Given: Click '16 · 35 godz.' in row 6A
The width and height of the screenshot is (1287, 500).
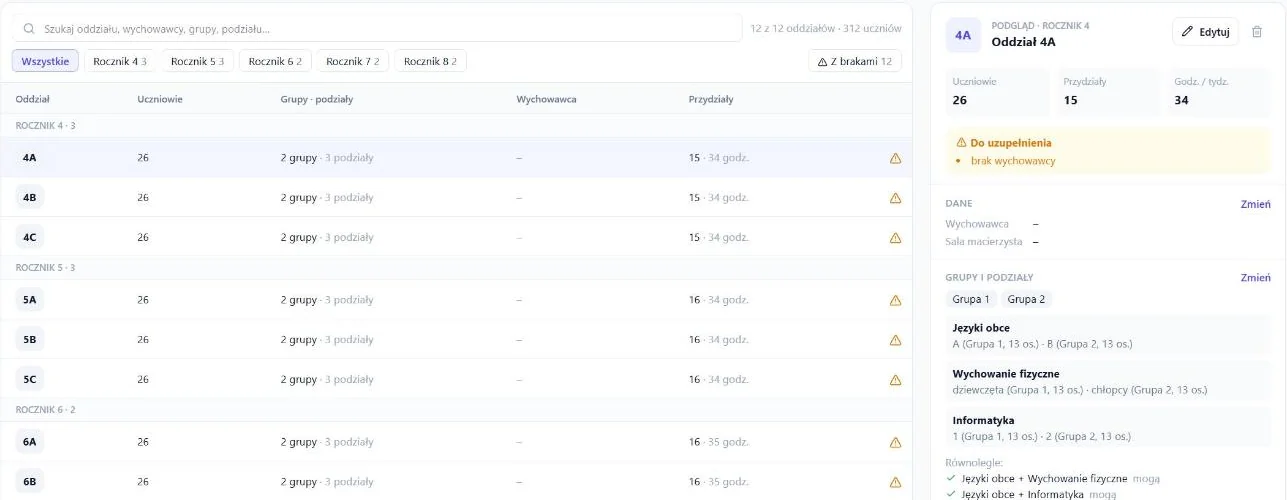Looking at the screenshot, I should coord(719,442).
